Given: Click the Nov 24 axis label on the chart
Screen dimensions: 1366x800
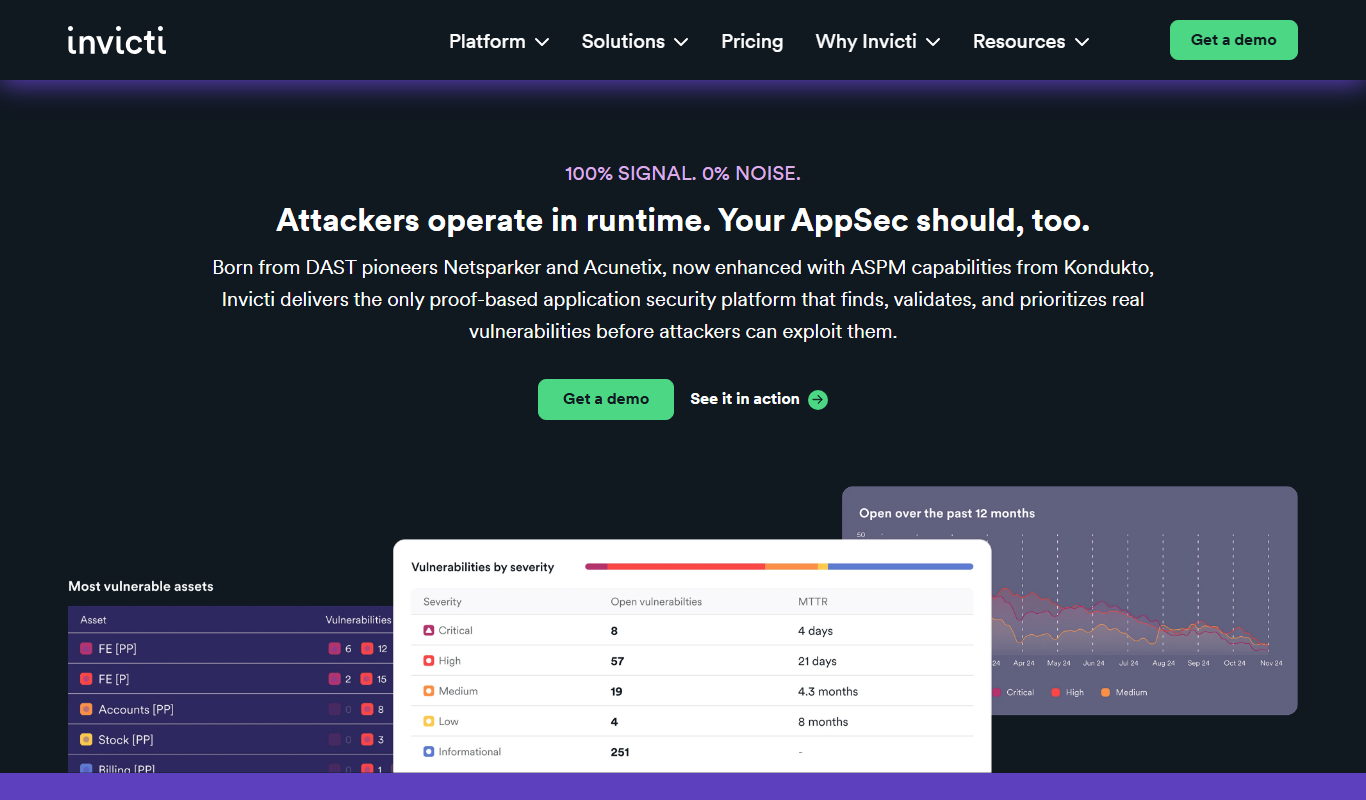Looking at the screenshot, I should tap(1270, 663).
